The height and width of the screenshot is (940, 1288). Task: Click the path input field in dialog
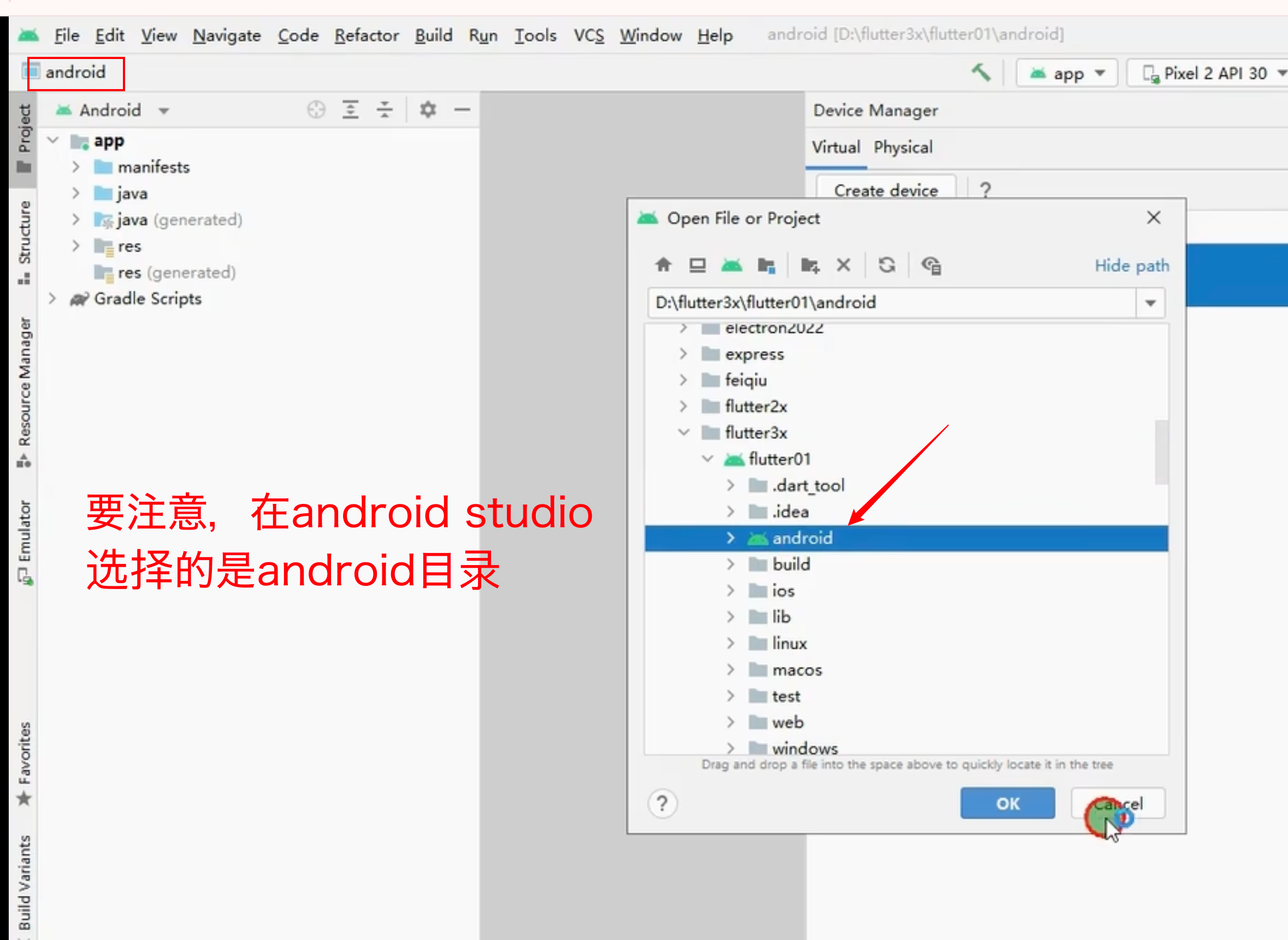891,302
